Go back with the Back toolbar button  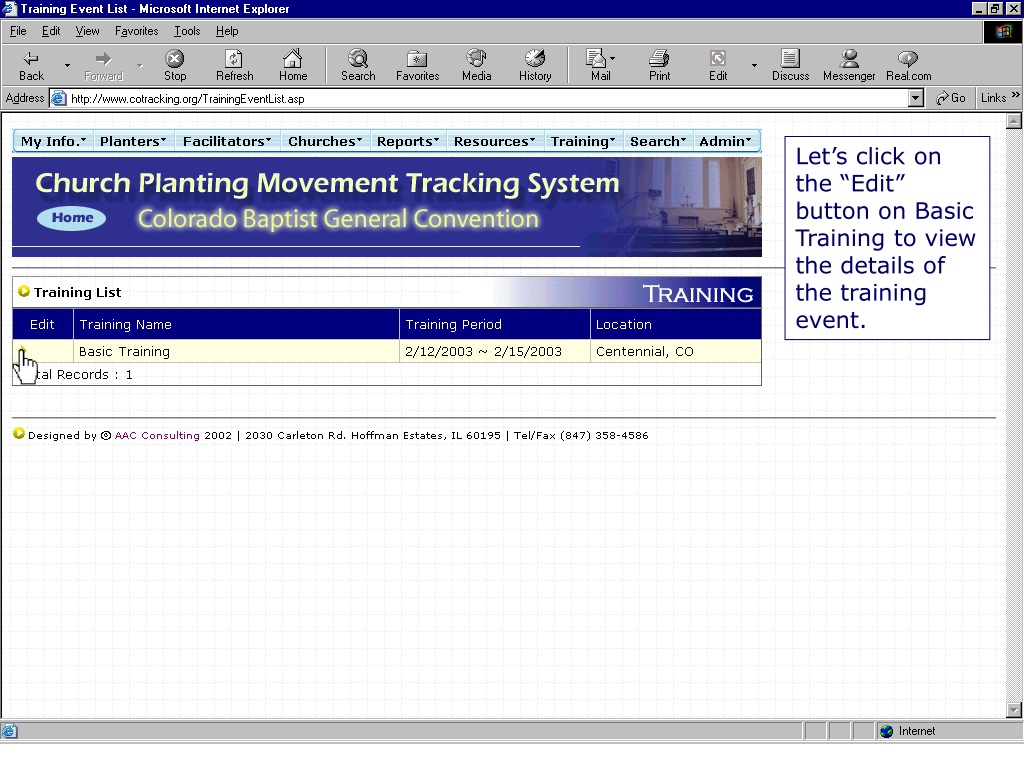pos(31,65)
